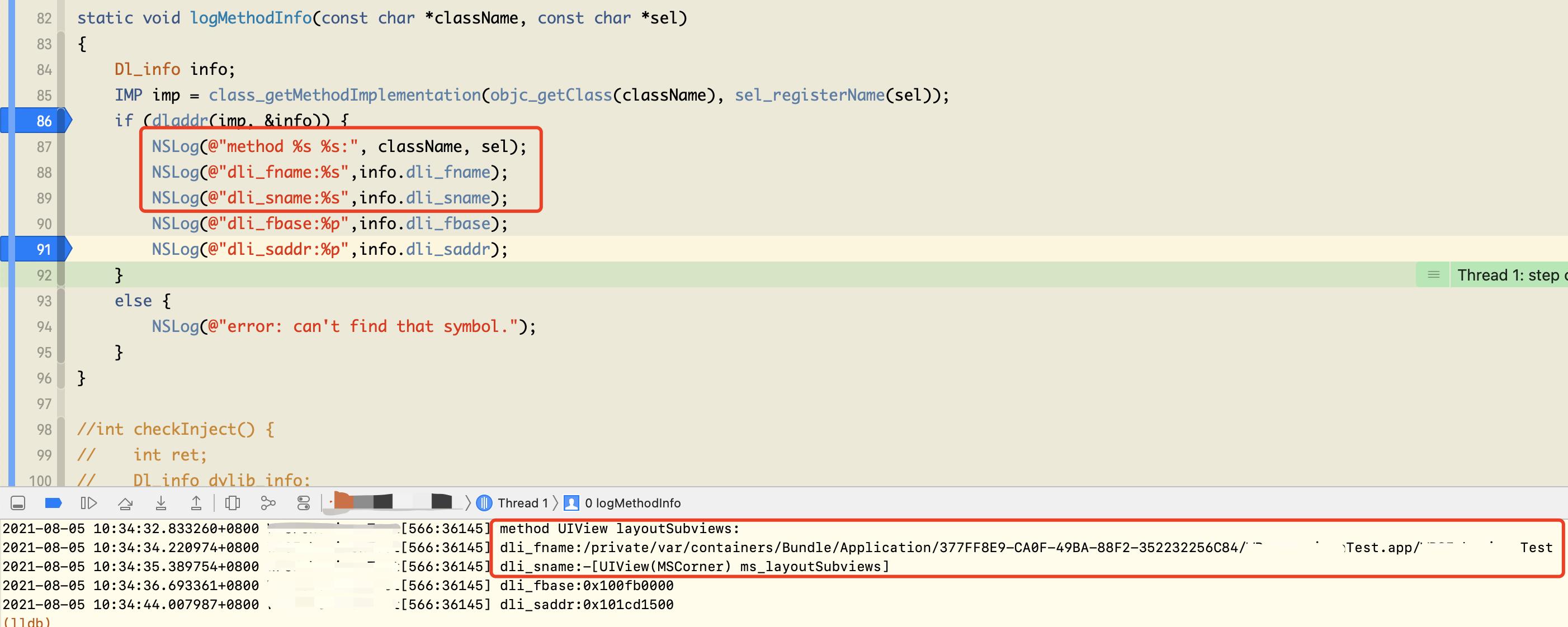Step into the function call
The height and width of the screenshot is (627, 1568).
pyautogui.click(x=160, y=503)
